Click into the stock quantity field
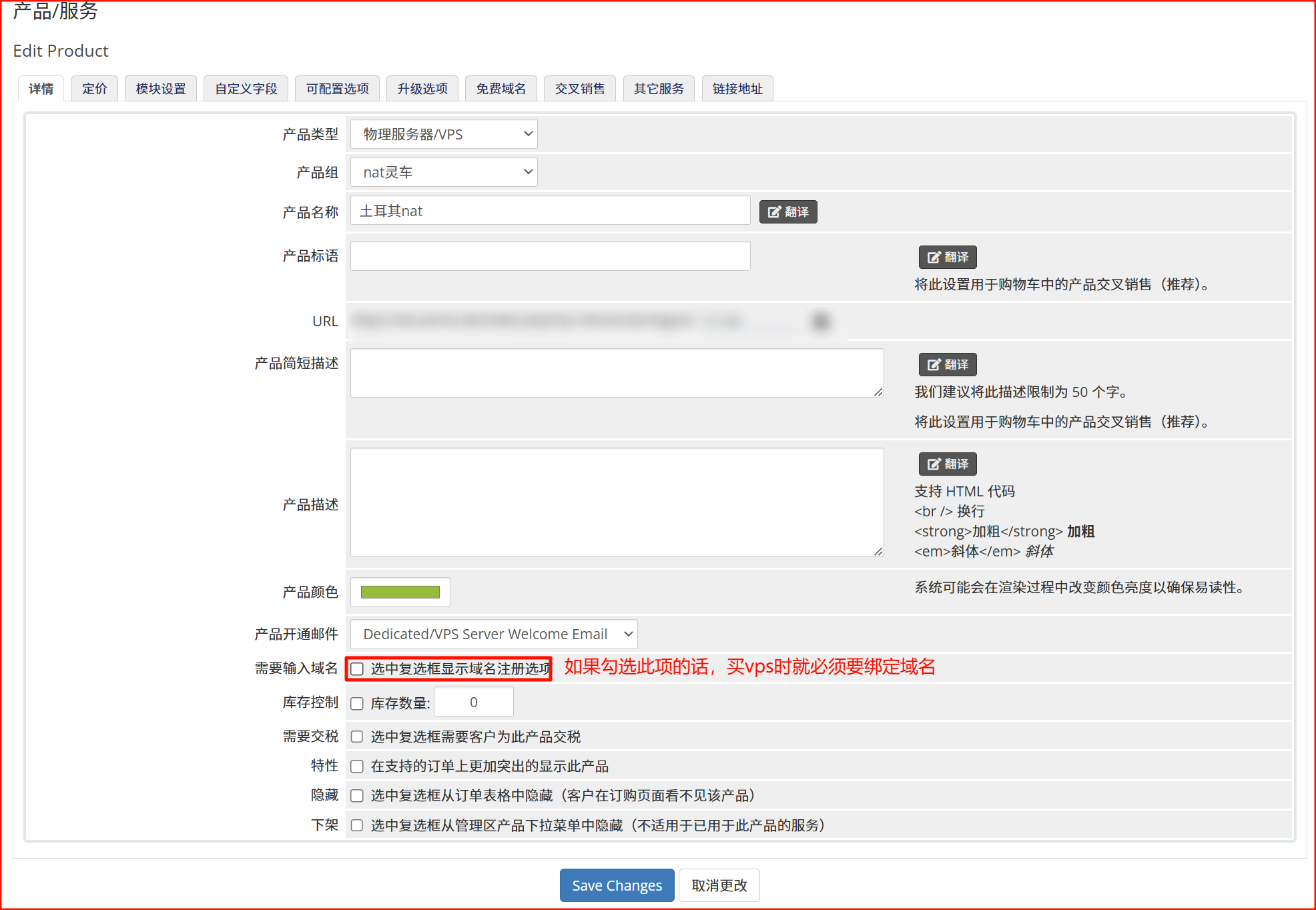The width and height of the screenshot is (1316, 910). click(x=473, y=703)
